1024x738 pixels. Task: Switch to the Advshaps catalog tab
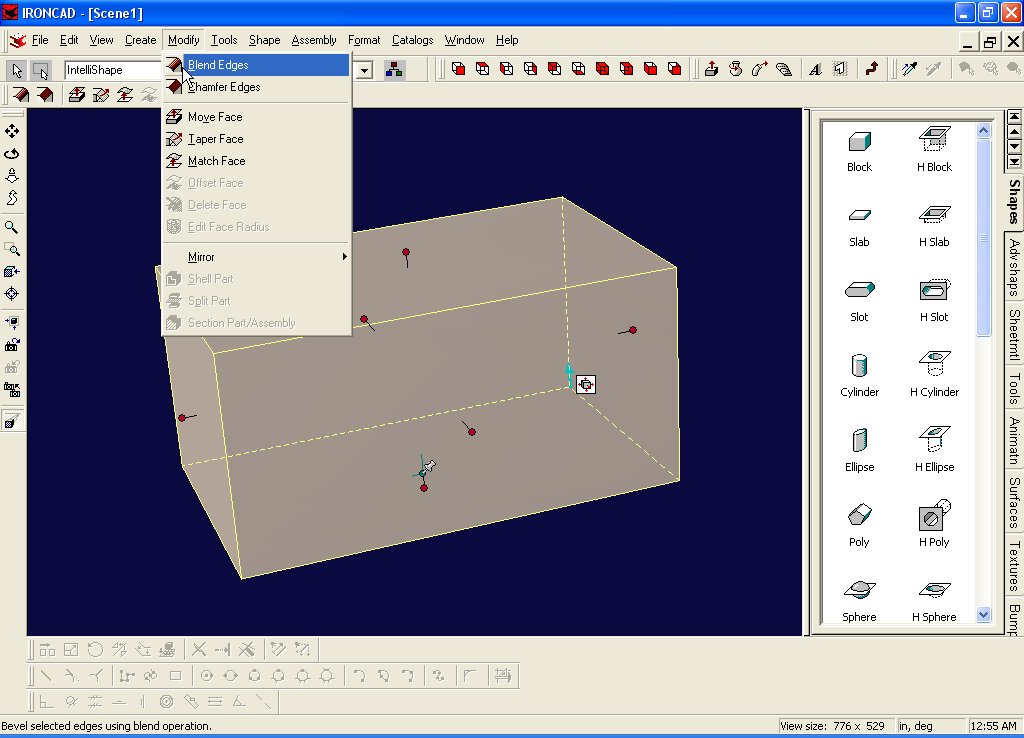pos(1014,267)
